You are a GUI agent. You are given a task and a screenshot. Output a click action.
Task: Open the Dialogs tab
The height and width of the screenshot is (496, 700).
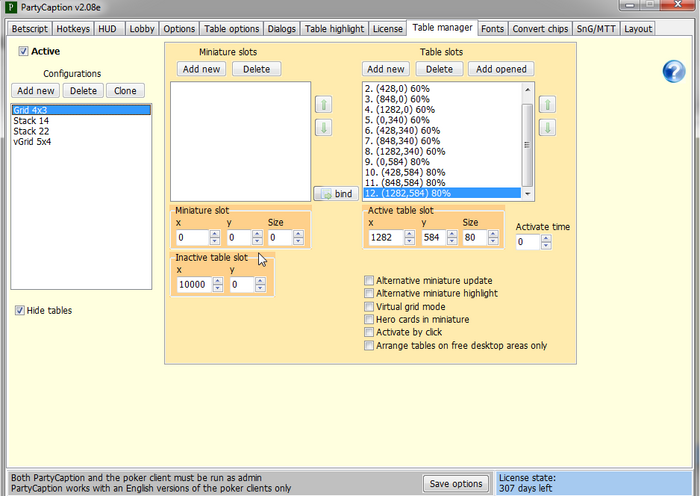tap(282, 29)
